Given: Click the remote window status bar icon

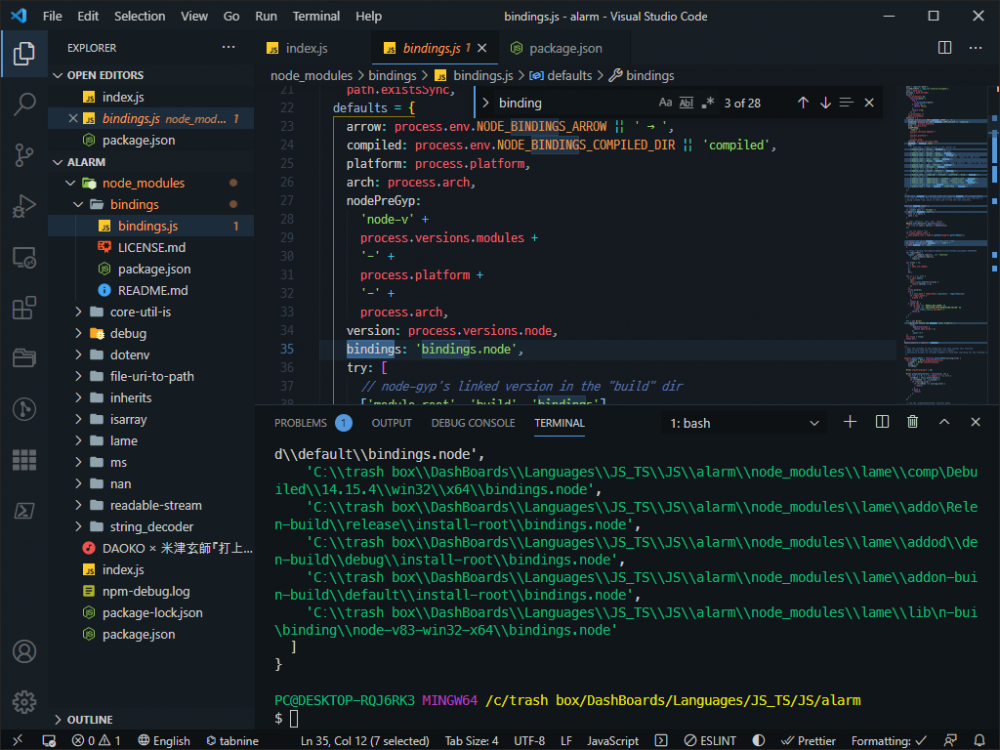Looking at the screenshot, I should (17, 740).
